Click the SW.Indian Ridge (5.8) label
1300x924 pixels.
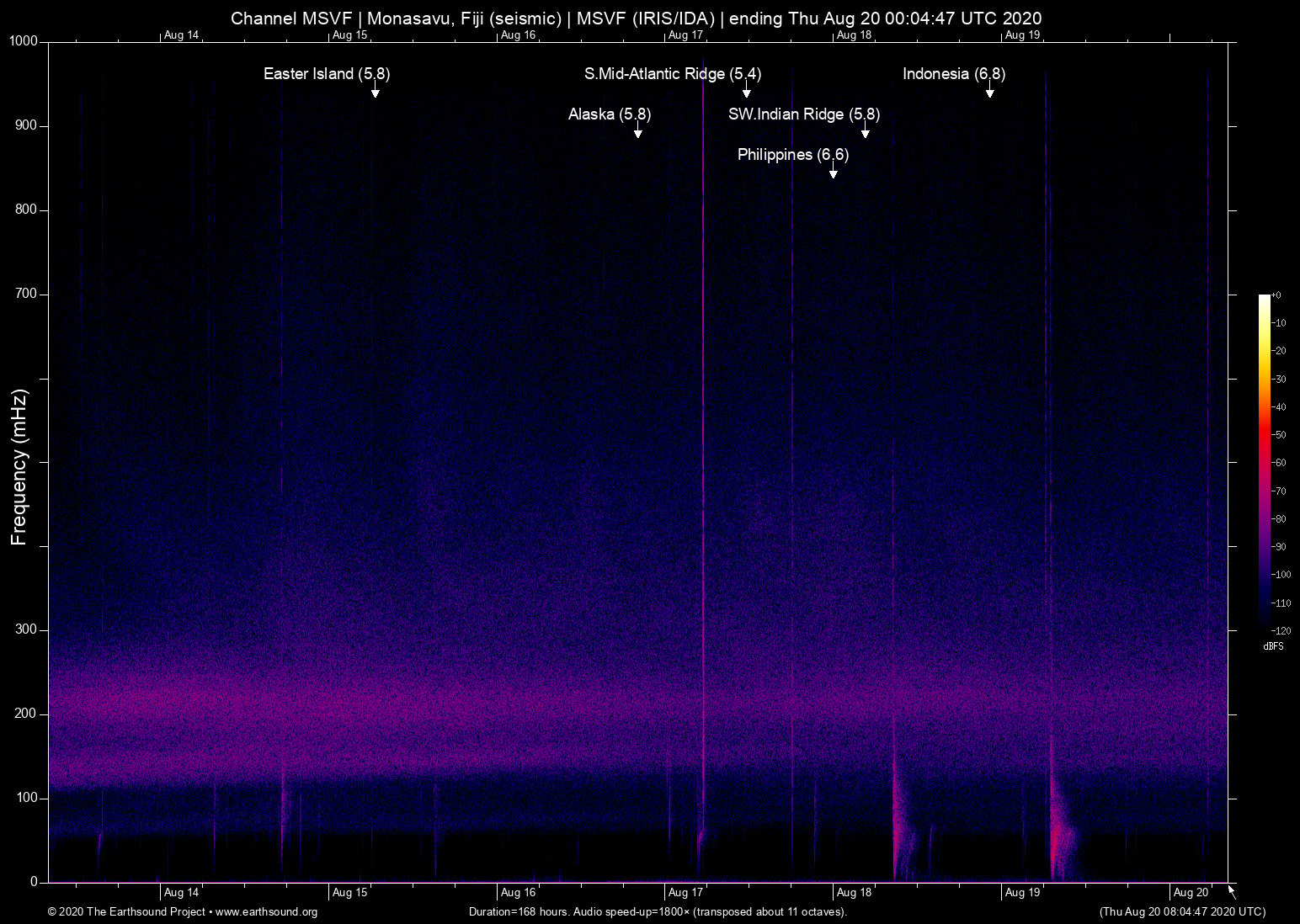804,114
